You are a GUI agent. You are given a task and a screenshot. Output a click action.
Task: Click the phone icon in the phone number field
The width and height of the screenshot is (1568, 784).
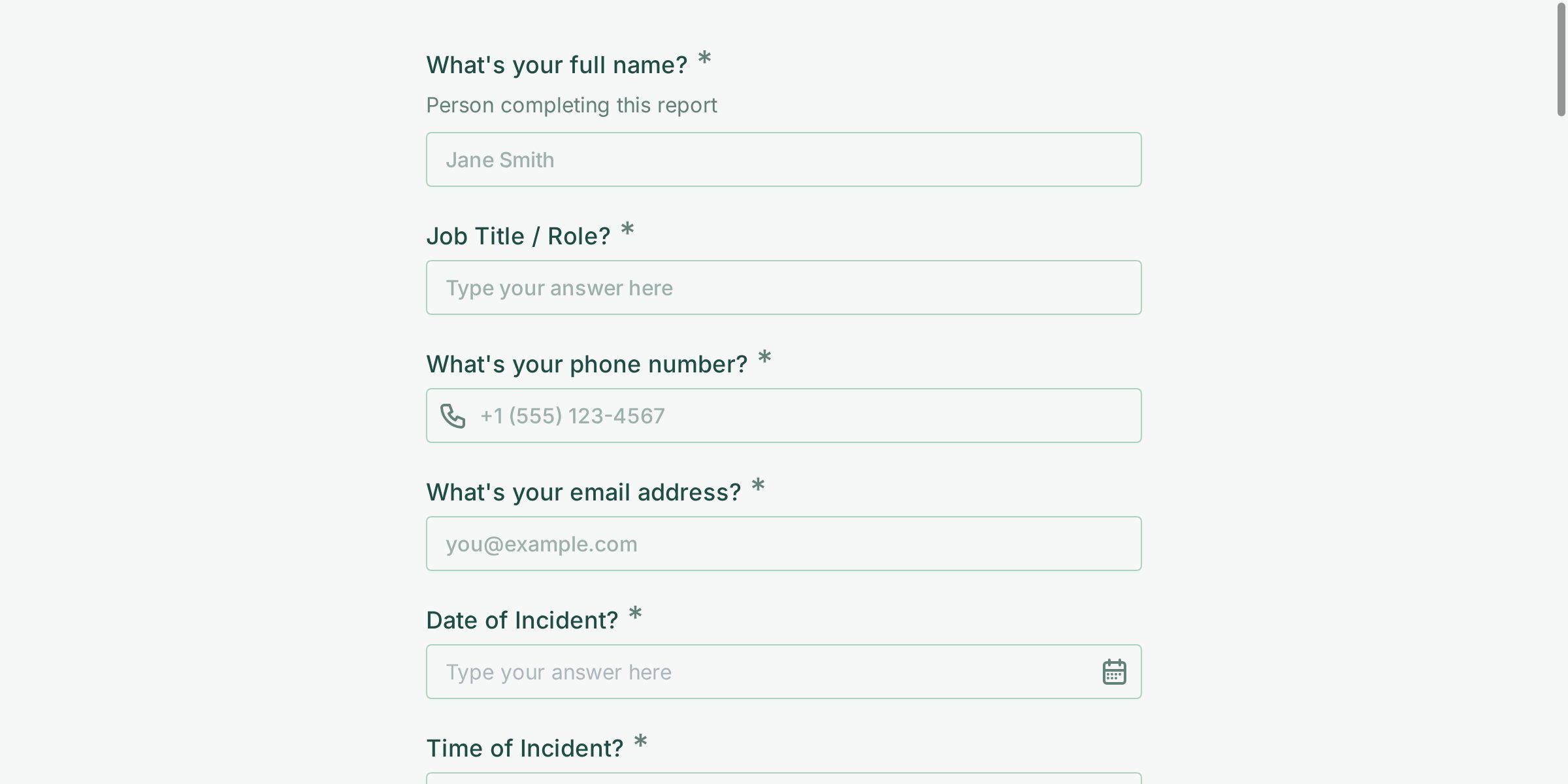(454, 415)
